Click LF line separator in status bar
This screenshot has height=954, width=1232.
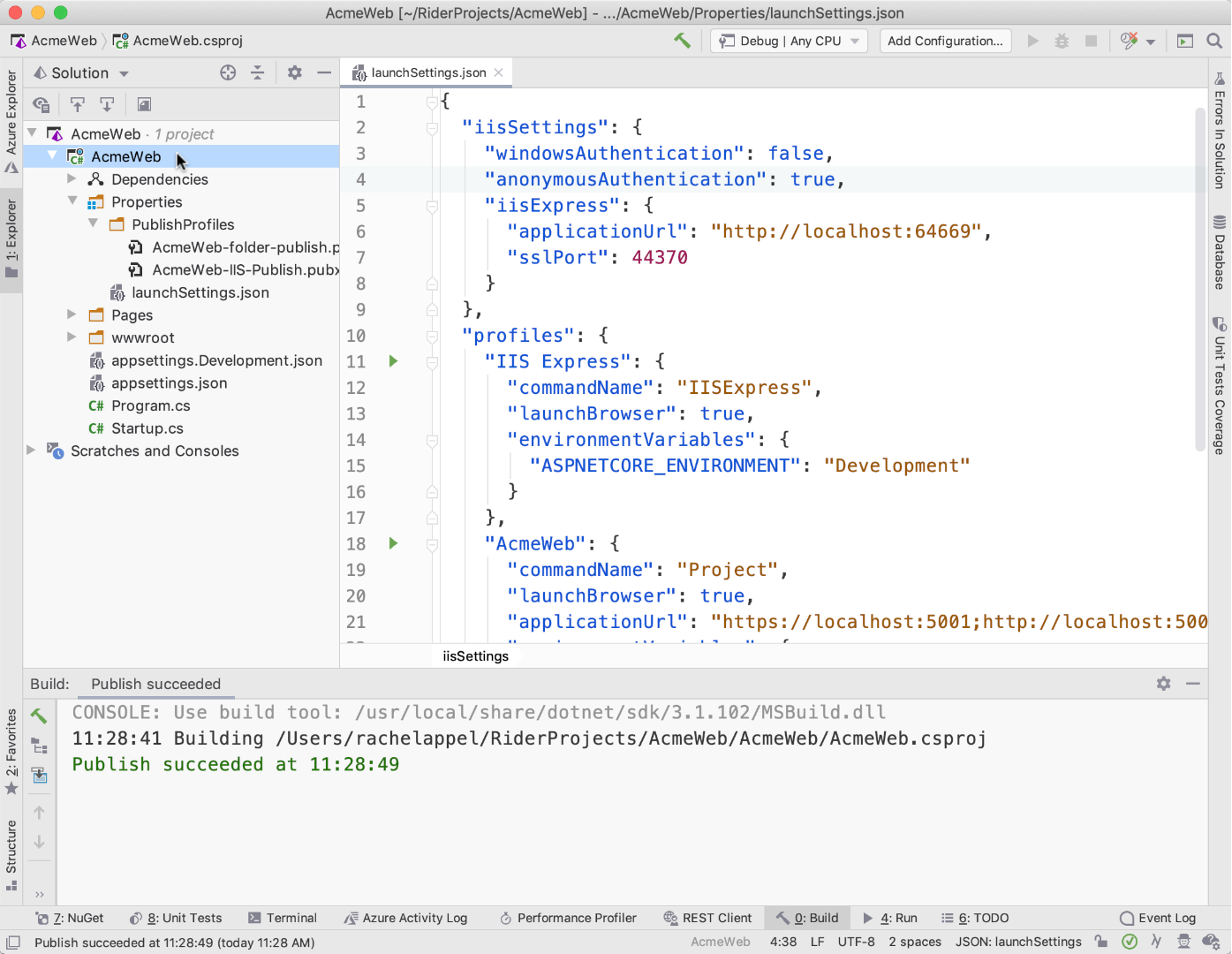coord(817,942)
